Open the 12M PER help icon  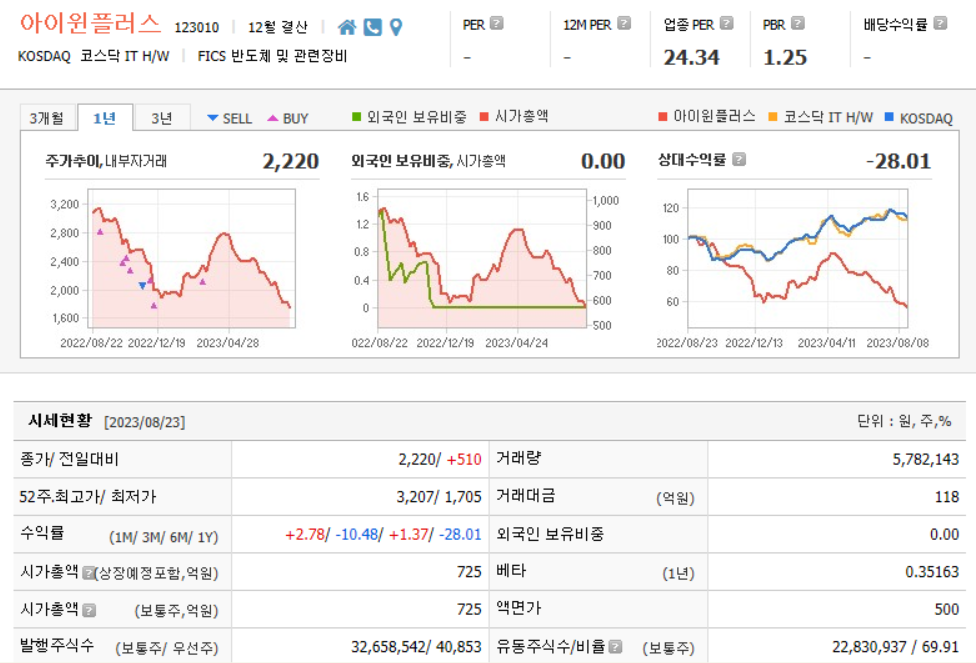click(x=624, y=24)
